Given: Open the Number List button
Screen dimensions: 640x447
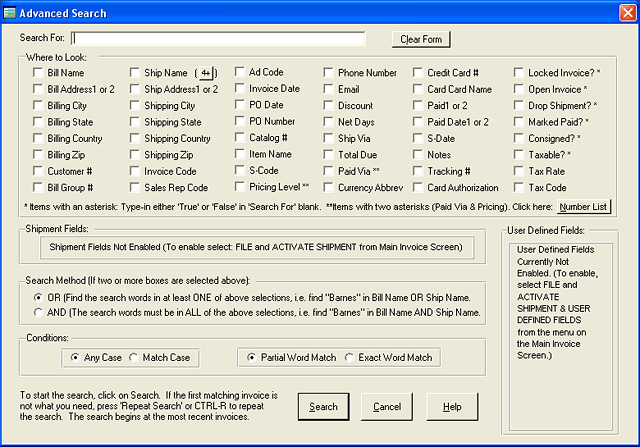Looking at the screenshot, I should coord(583,206).
